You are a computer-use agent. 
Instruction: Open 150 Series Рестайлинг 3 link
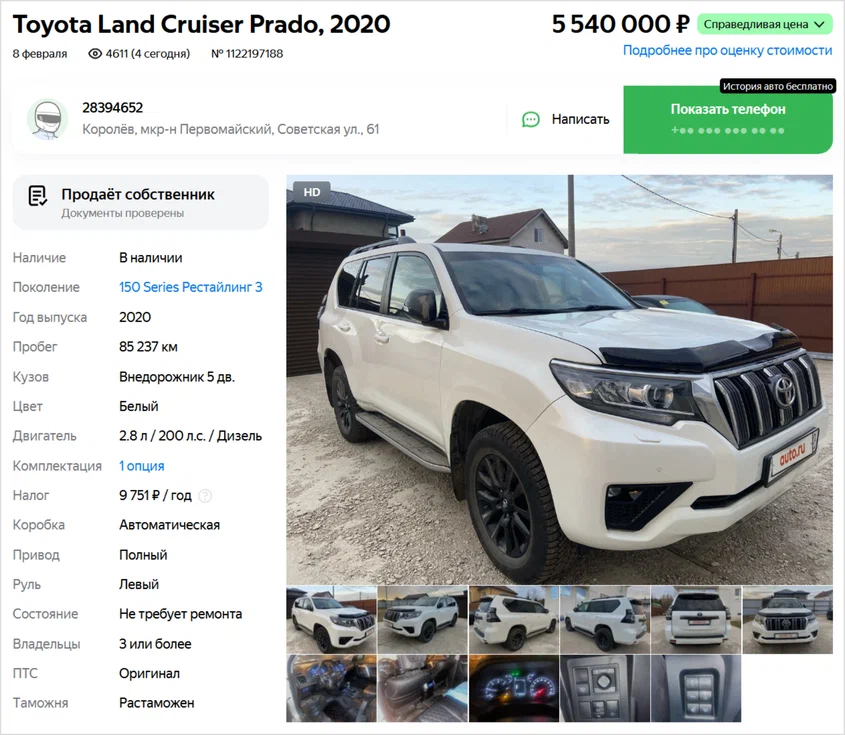191,287
